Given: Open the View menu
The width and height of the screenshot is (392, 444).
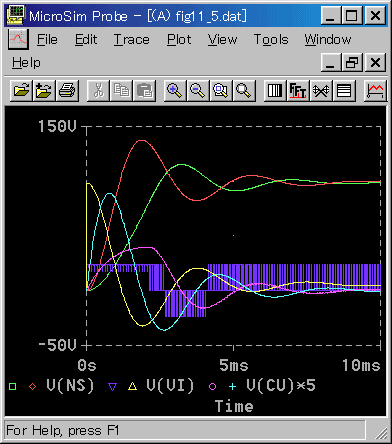Looking at the screenshot, I should point(223,40).
